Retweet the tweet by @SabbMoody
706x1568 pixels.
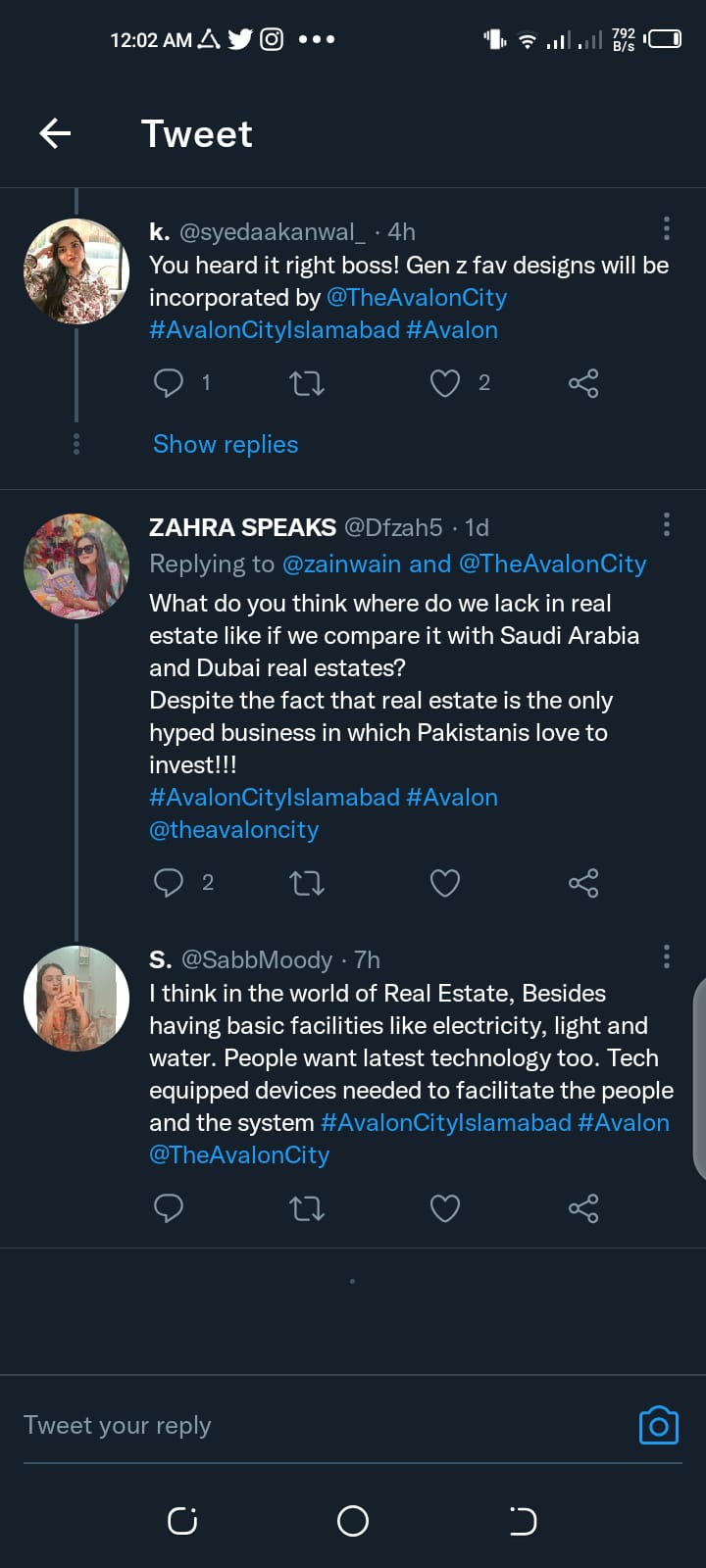[307, 1208]
